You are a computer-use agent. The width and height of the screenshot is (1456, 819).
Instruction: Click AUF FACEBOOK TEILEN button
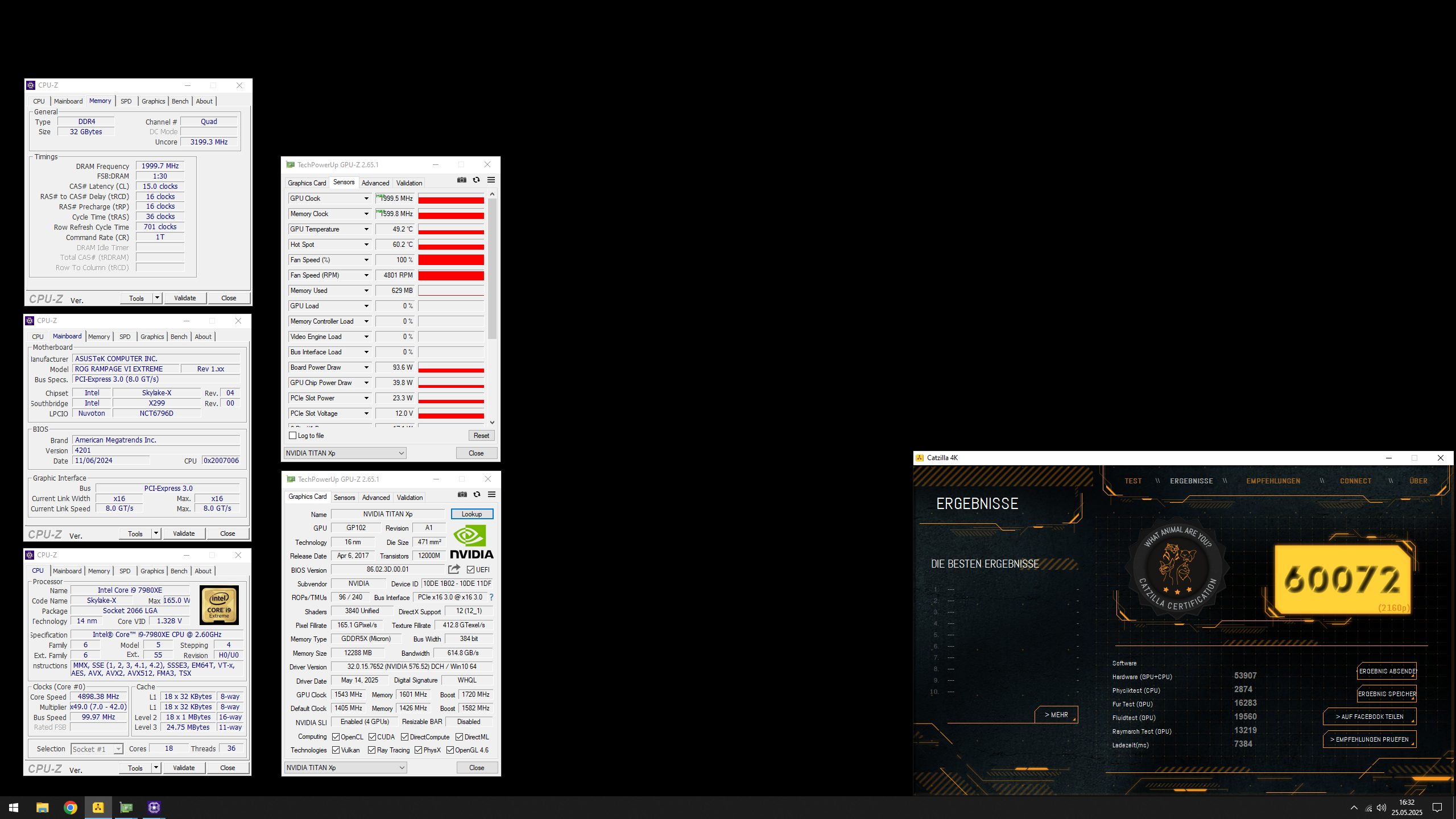[x=1370, y=717]
